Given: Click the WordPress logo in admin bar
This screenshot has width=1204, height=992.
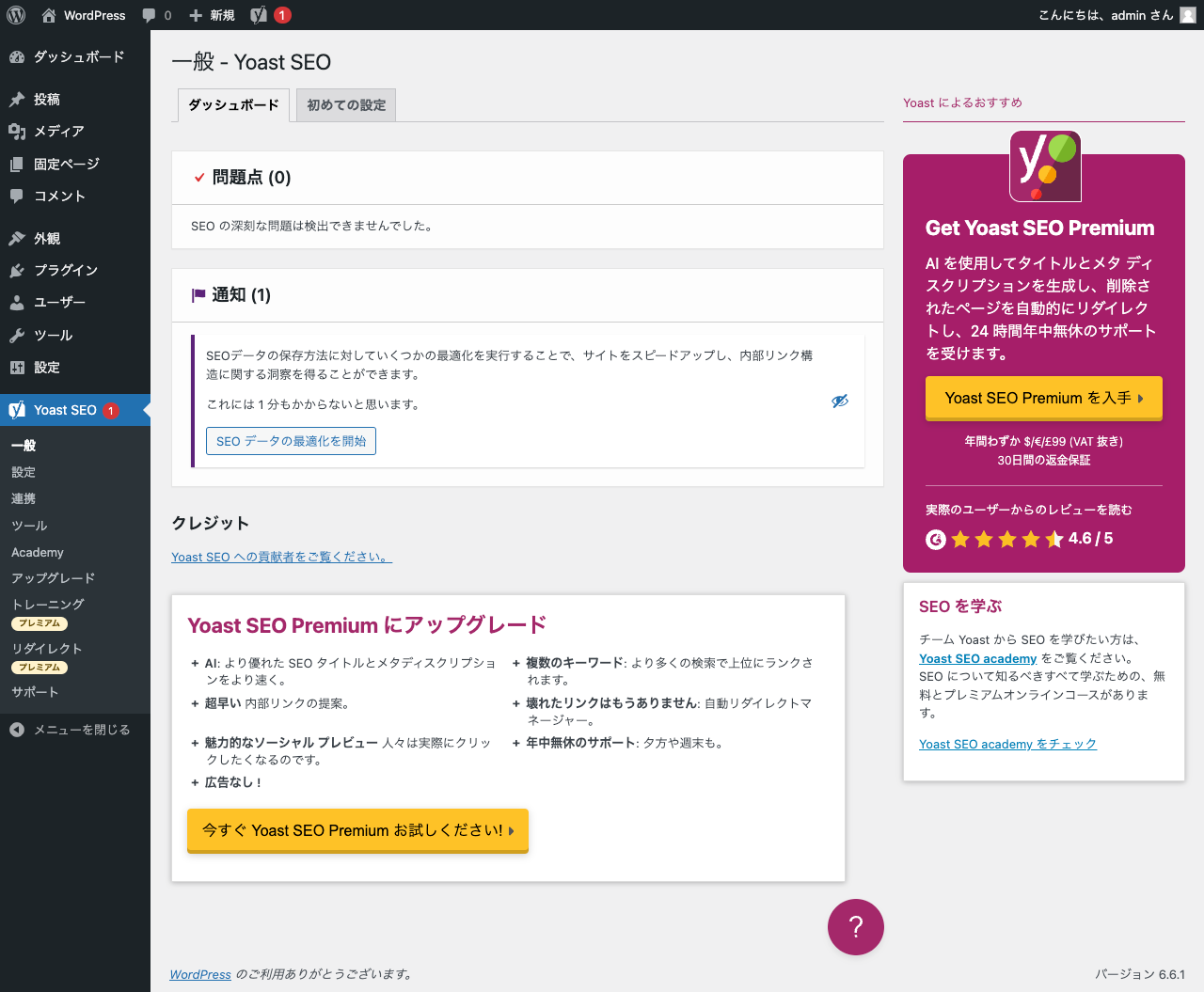Looking at the screenshot, I should point(15,15).
